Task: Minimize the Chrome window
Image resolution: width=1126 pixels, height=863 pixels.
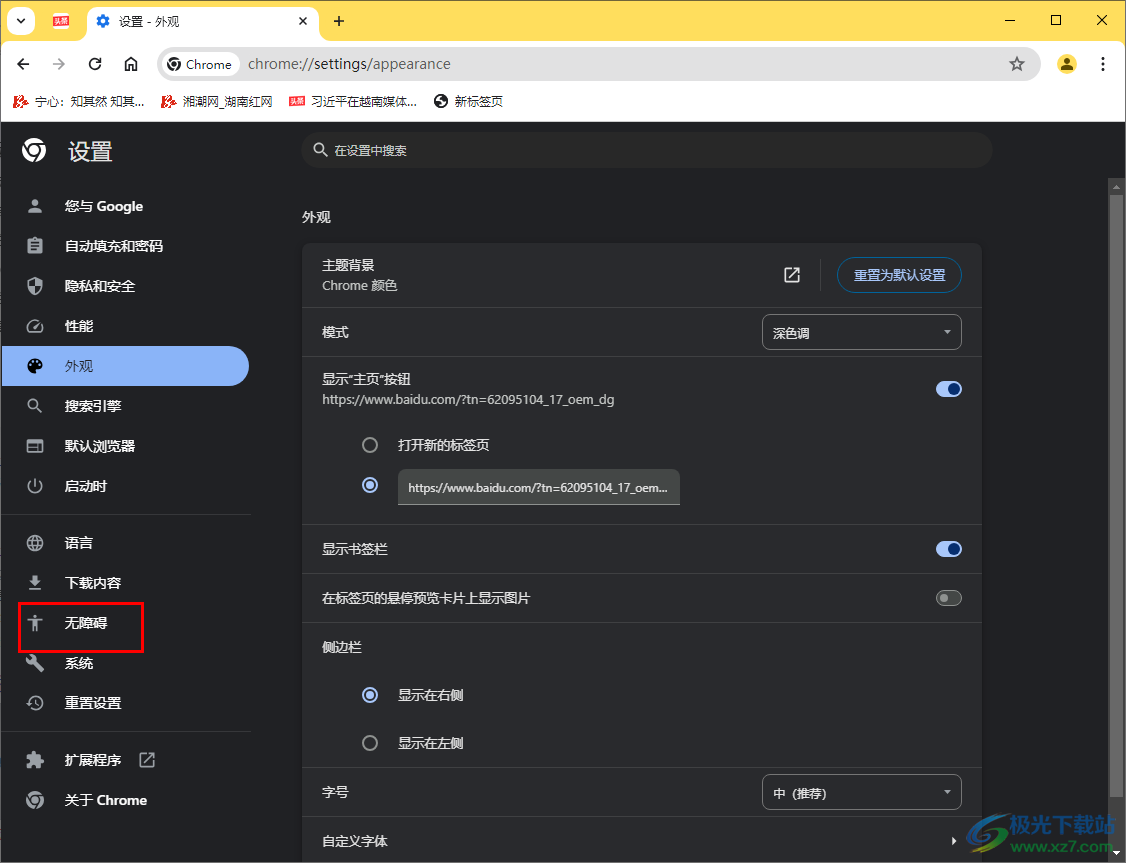Action: 1010,20
